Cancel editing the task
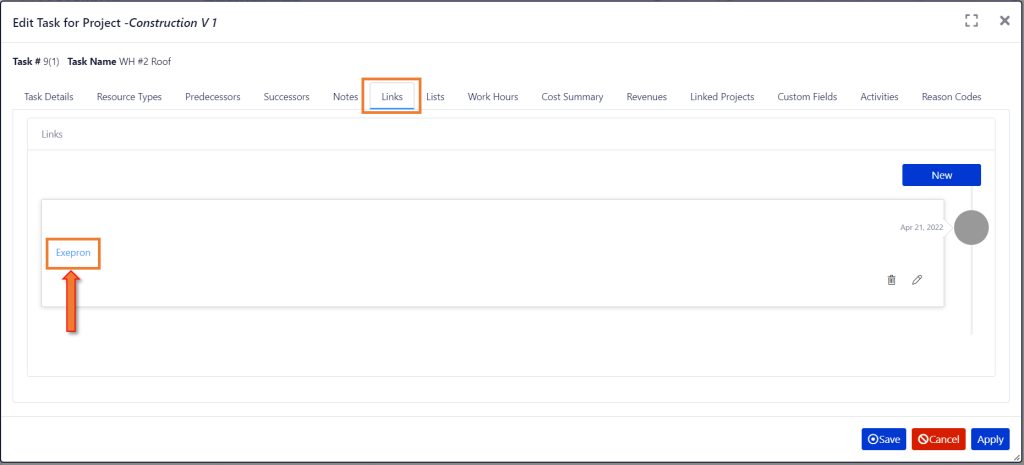The image size is (1024, 465). (x=938, y=440)
